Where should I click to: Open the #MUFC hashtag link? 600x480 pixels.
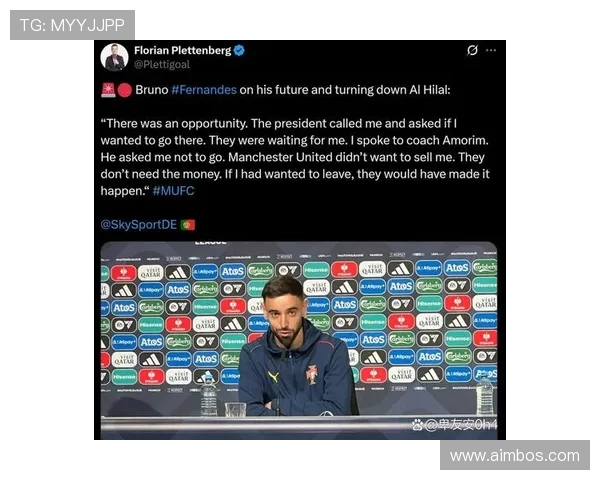[173, 191]
